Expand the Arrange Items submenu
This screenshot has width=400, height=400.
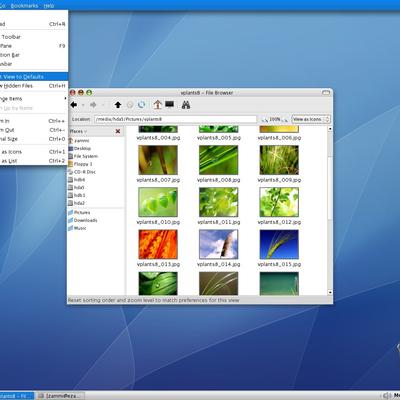(33, 99)
